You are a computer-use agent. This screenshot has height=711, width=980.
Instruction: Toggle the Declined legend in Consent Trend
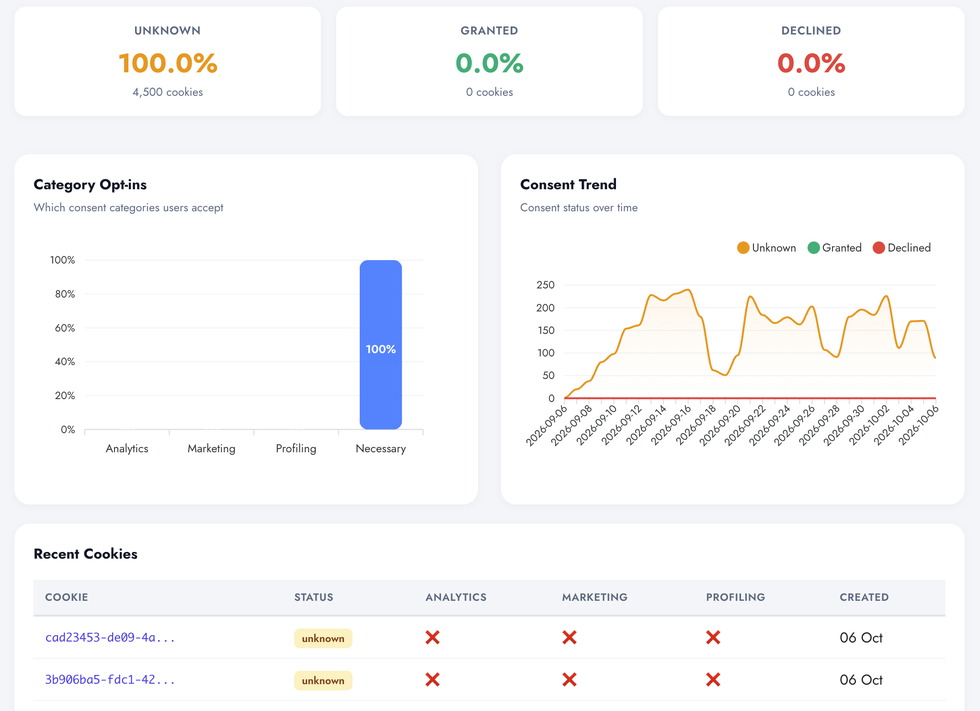pyautogui.click(x=901, y=248)
